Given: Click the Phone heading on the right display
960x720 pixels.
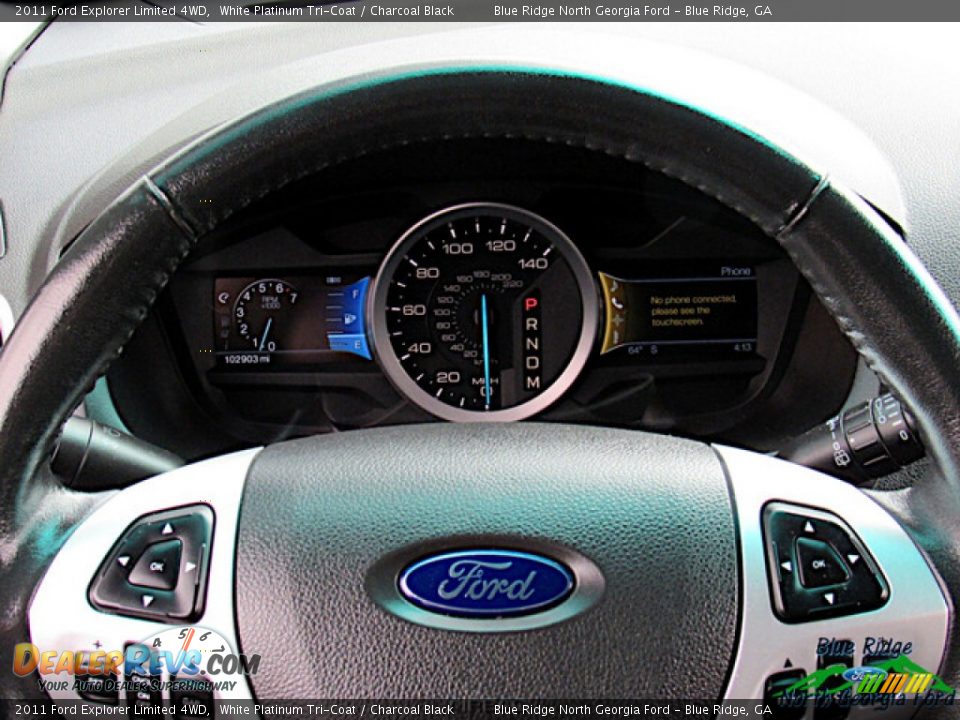Looking at the screenshot, I should [735, 271].
